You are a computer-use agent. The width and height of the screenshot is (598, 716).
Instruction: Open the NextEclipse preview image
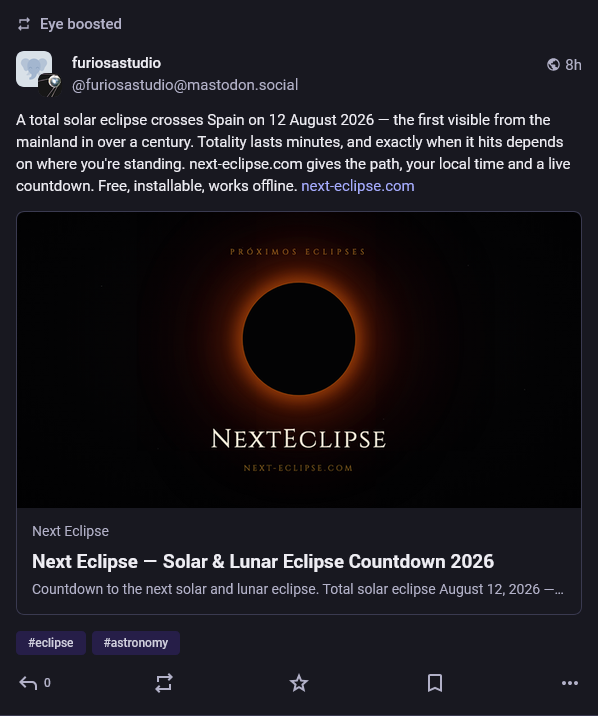click(299, 360)
